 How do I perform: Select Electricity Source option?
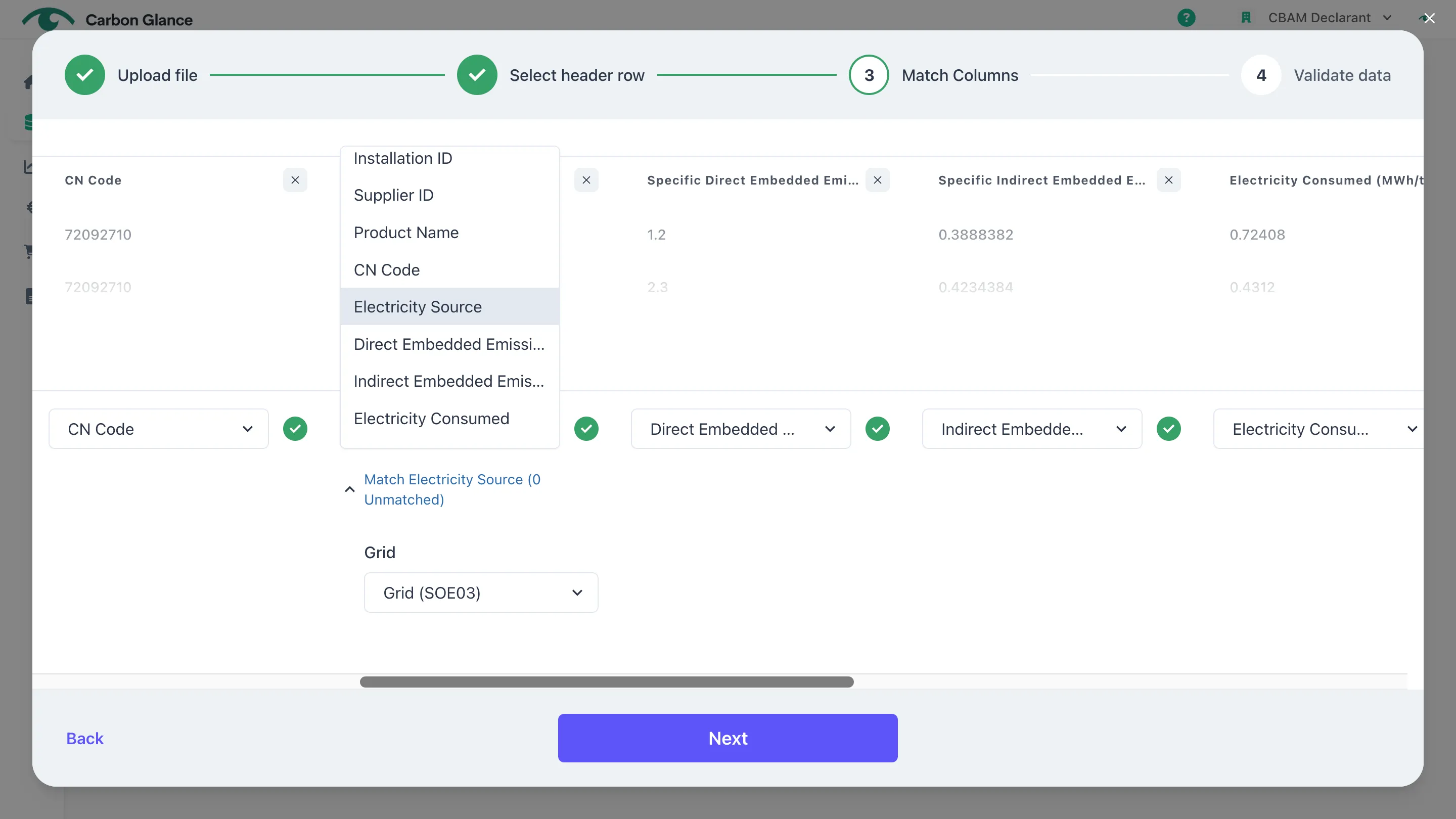450,306
